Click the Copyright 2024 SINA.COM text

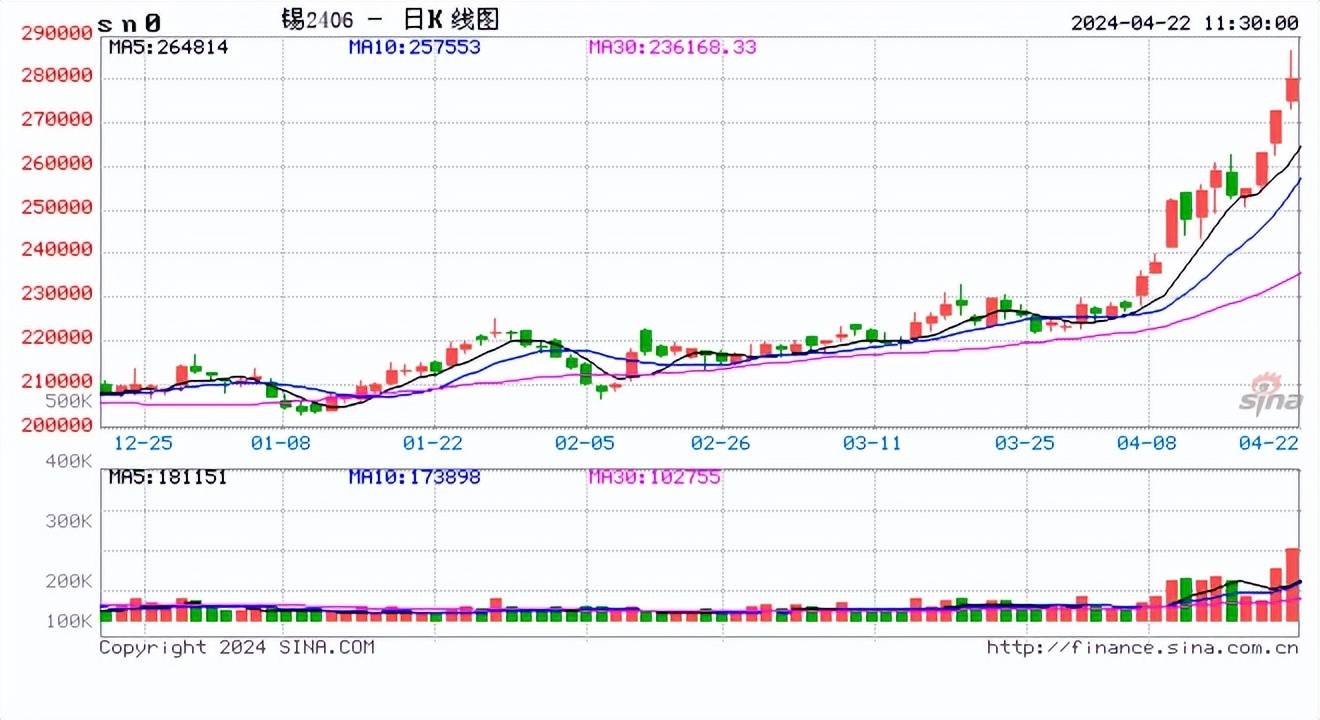(237, 648)
